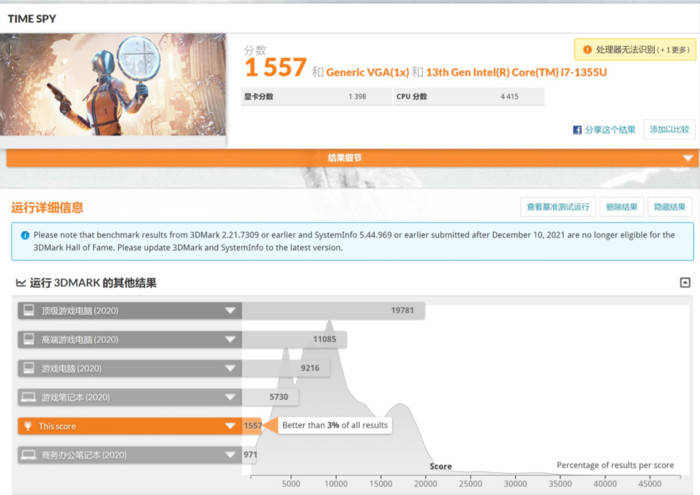Click the 5000 tick on chart axis

click(x=291, y=484)
